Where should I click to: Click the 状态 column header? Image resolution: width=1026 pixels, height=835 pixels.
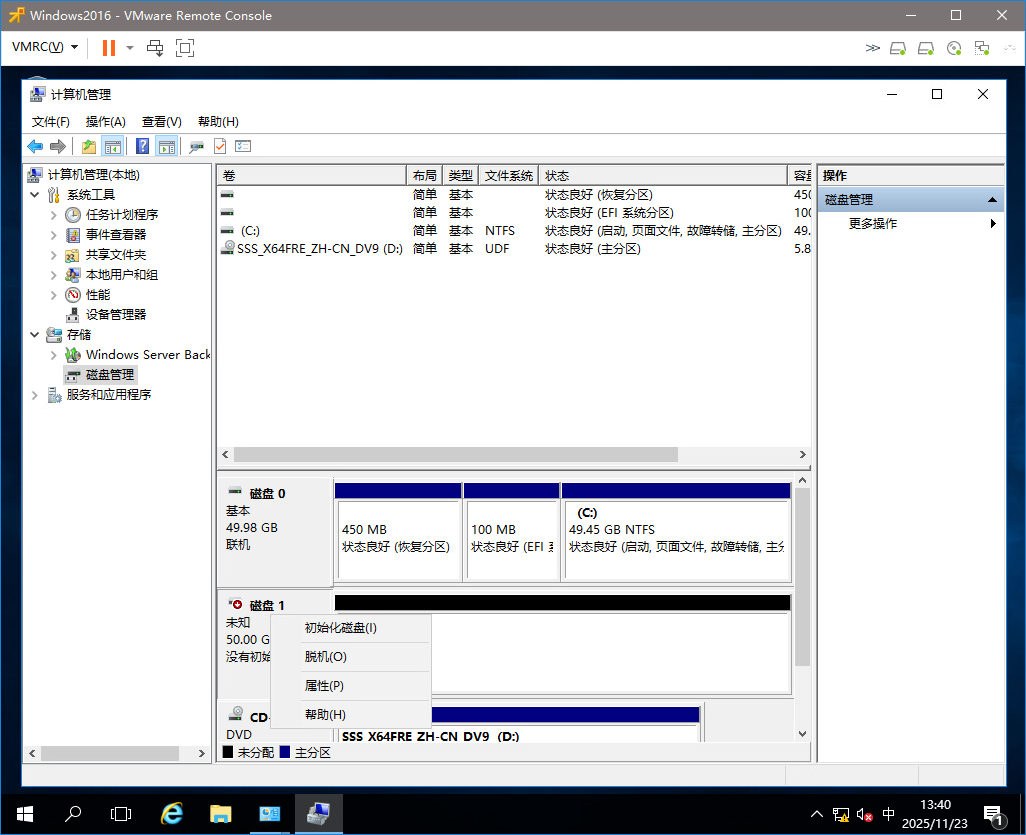(x=662, y=175)
